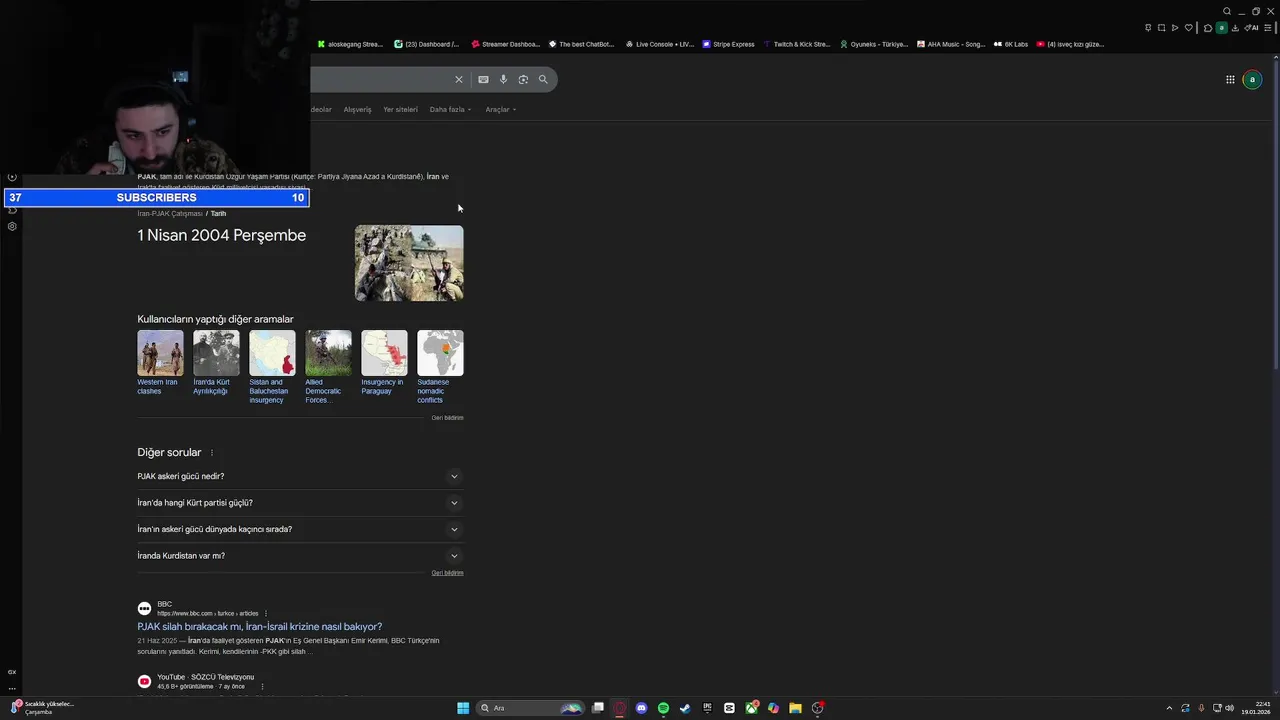The width and height of the screenshot is (1280, 720).
Task: Click 'İran-PJAK Çatışması' breadcrumb link
Action: pyautogui.click(x=170, y=214)
